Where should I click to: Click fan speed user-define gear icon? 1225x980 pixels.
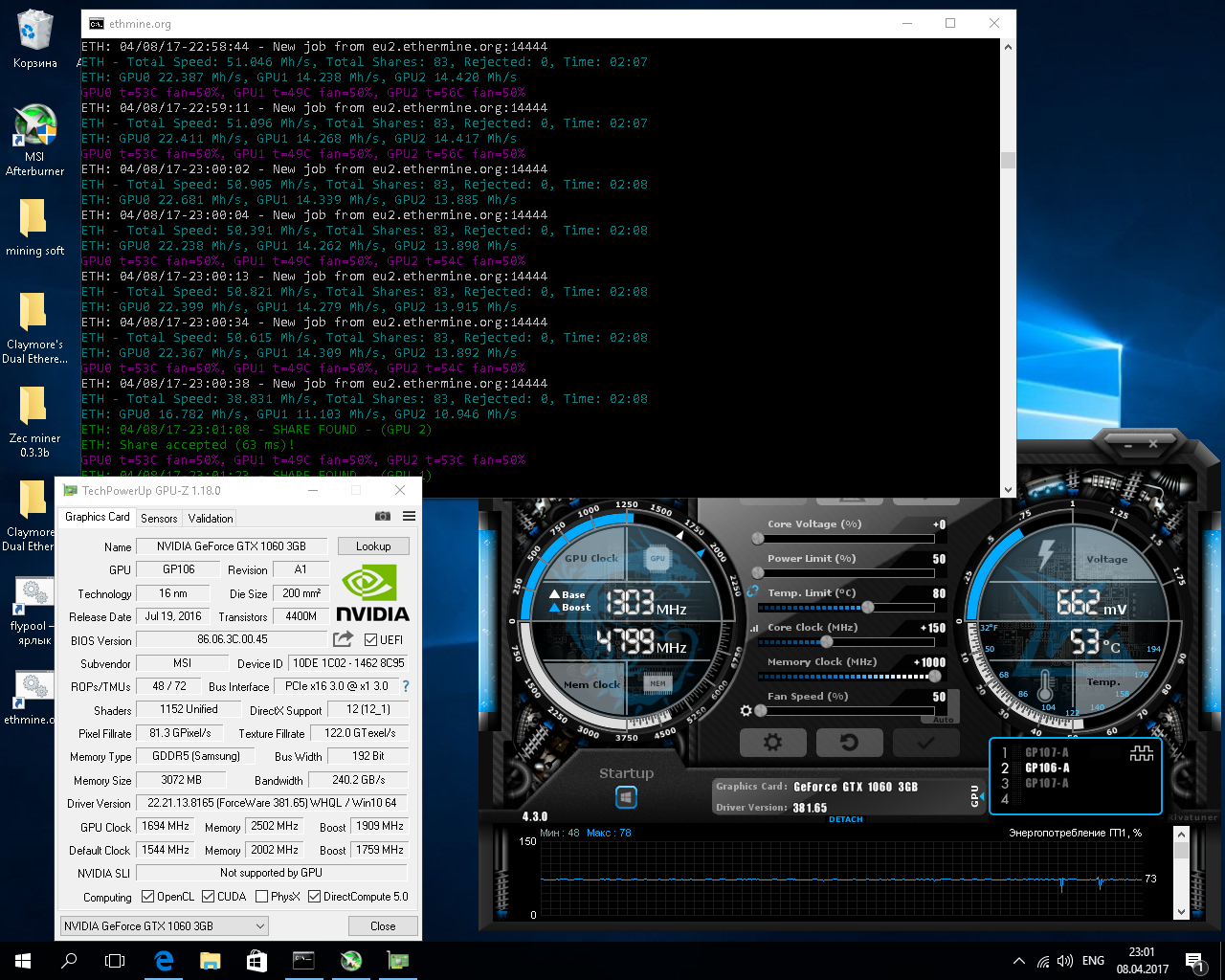click(746, 711)
